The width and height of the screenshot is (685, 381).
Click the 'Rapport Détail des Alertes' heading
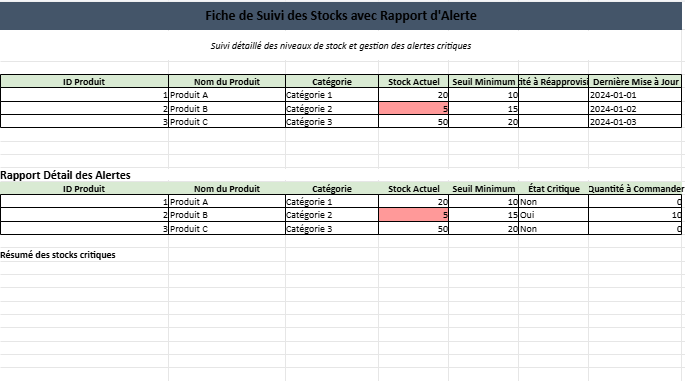pos(66,175)
